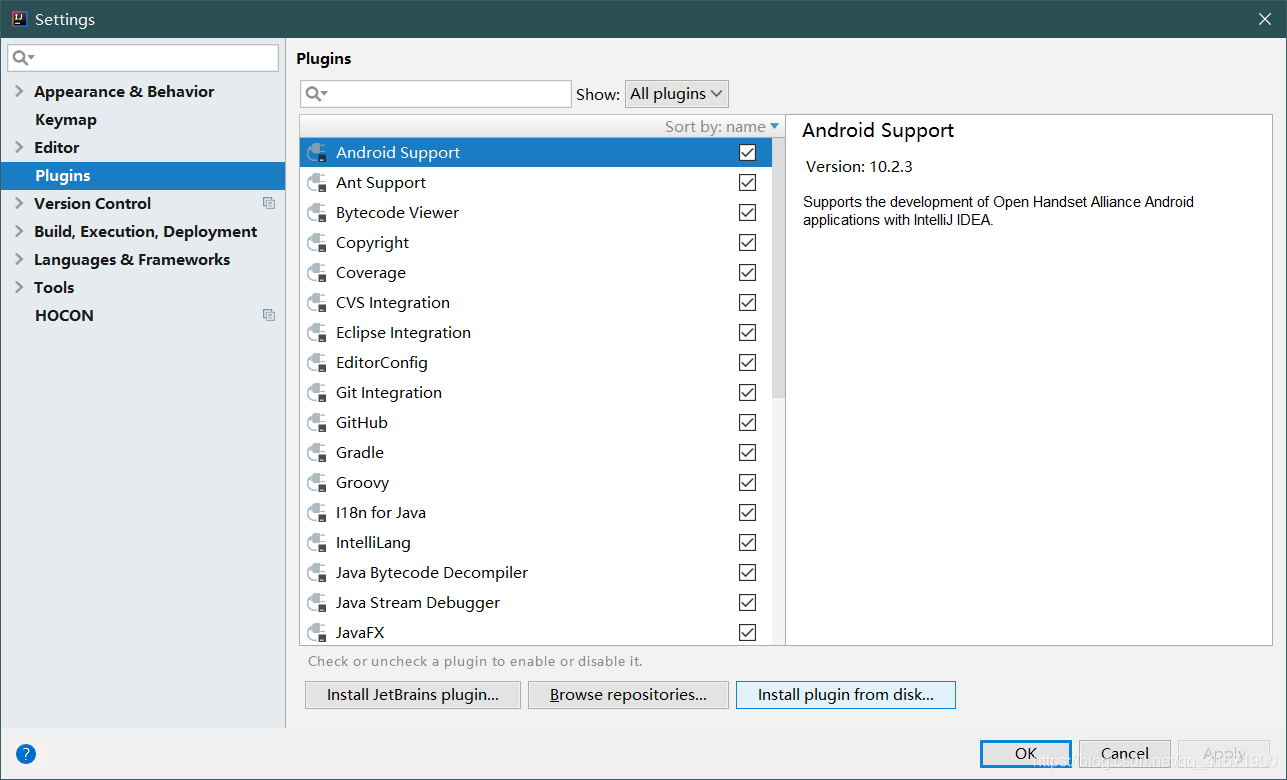This screenshot has height=780, width=1287.
Task: Uncheck the Ant Support plugin
Action: click(x=747, y=183)
